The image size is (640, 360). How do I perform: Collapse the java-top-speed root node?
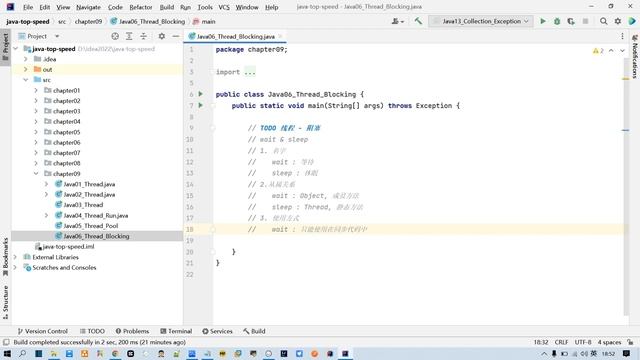(x=16, y=49)
